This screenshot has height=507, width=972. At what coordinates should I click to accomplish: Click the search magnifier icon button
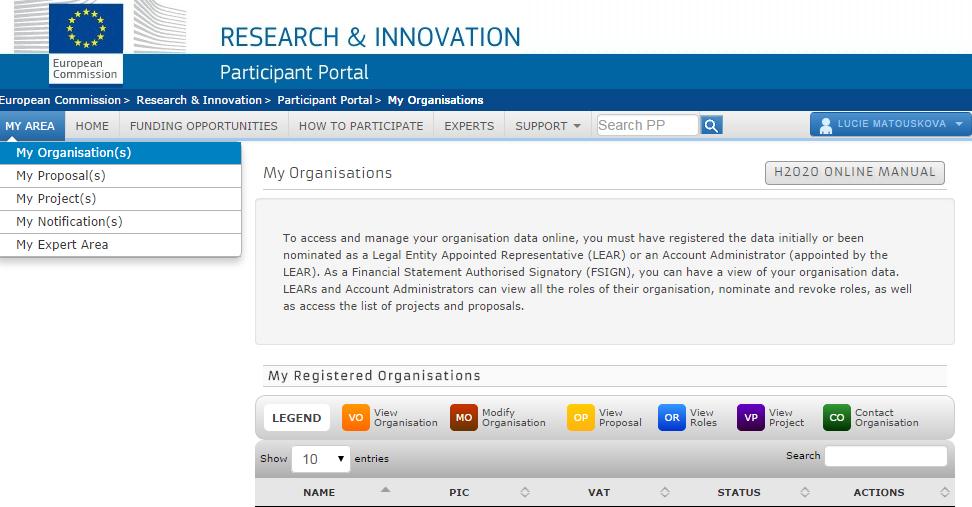pyautogui.click(x=711, y=125)
